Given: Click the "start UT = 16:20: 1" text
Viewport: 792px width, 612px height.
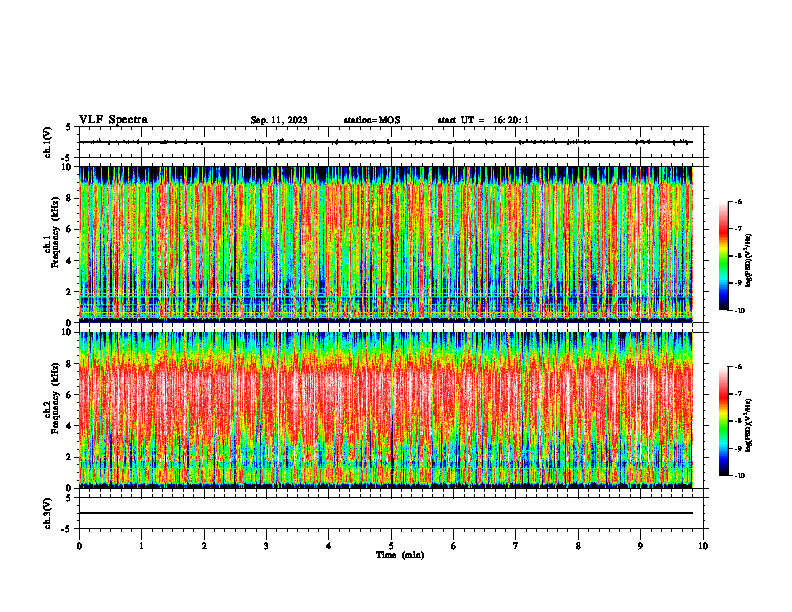Looking at the screenshot, I should point(483,120).
